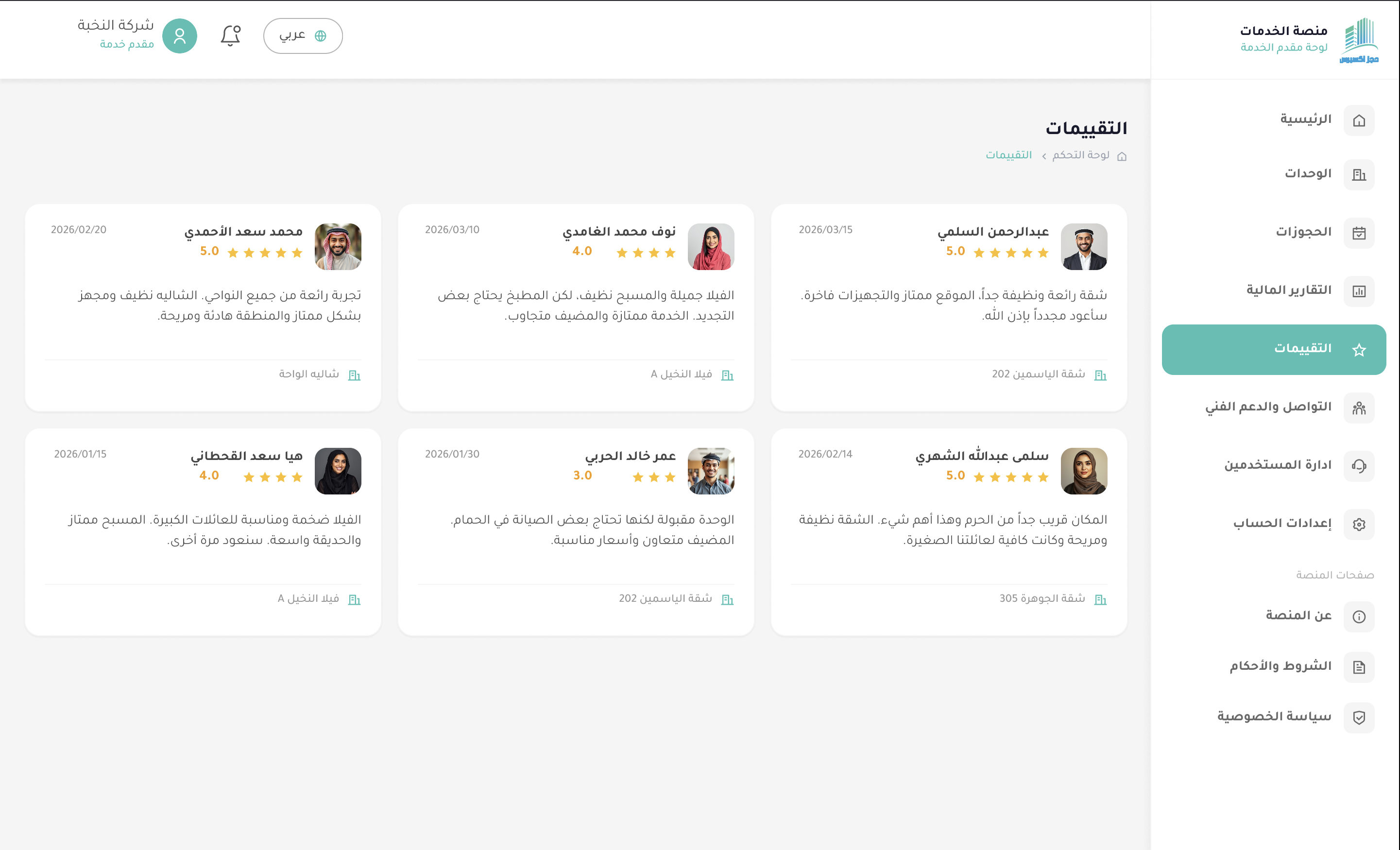The width and height of the screenshot is (1400, 850).
Task: Click the platform logo icon
Action: pos(1359,40)
